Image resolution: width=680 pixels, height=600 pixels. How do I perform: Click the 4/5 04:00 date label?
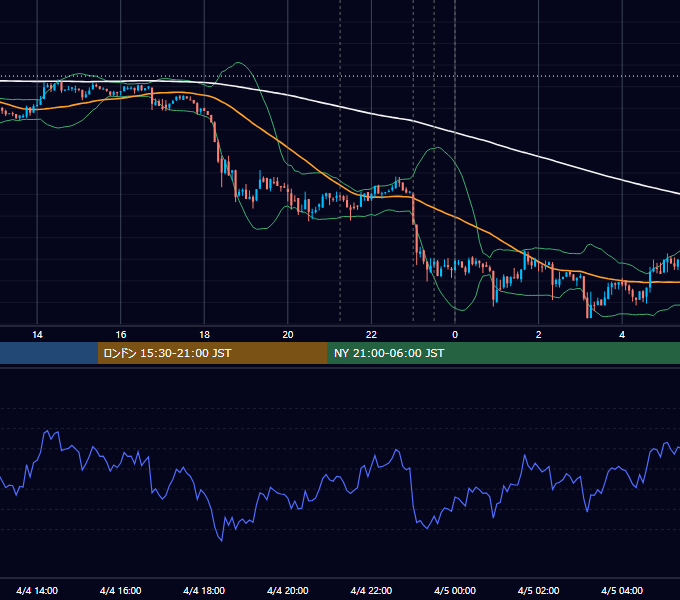coord(622,590)
